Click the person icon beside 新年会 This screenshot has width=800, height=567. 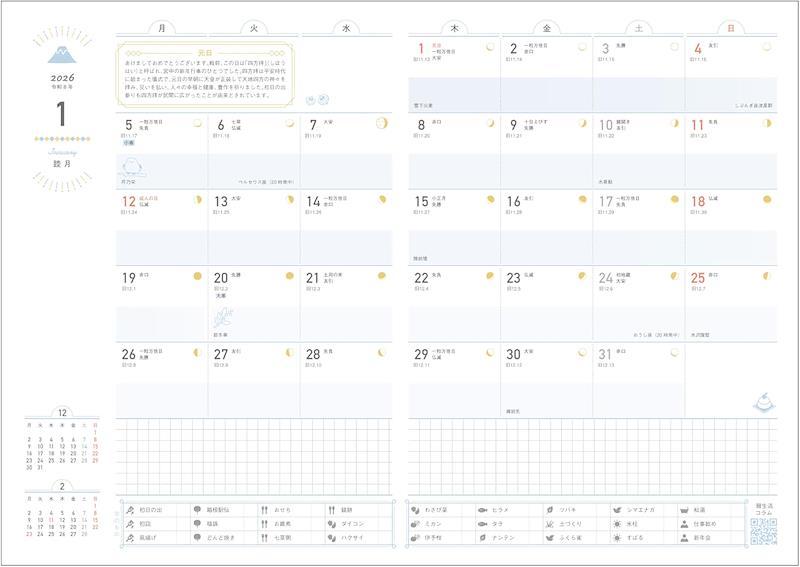[684, 538]
